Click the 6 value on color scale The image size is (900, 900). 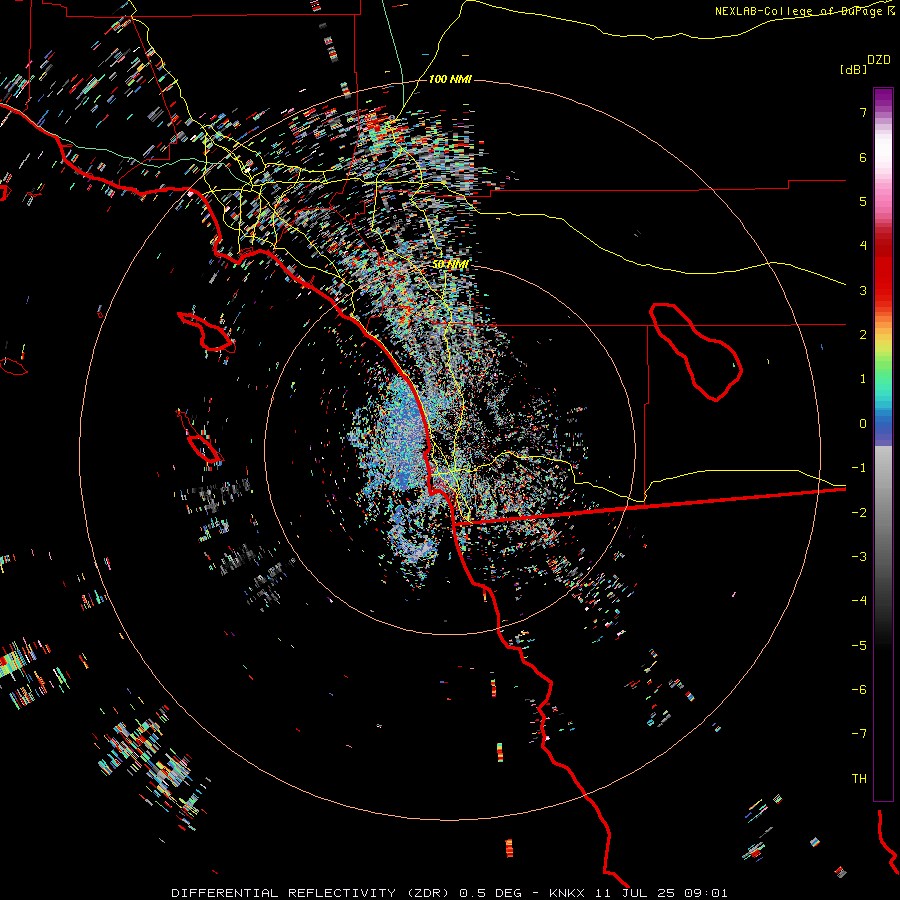pos(863,157)
